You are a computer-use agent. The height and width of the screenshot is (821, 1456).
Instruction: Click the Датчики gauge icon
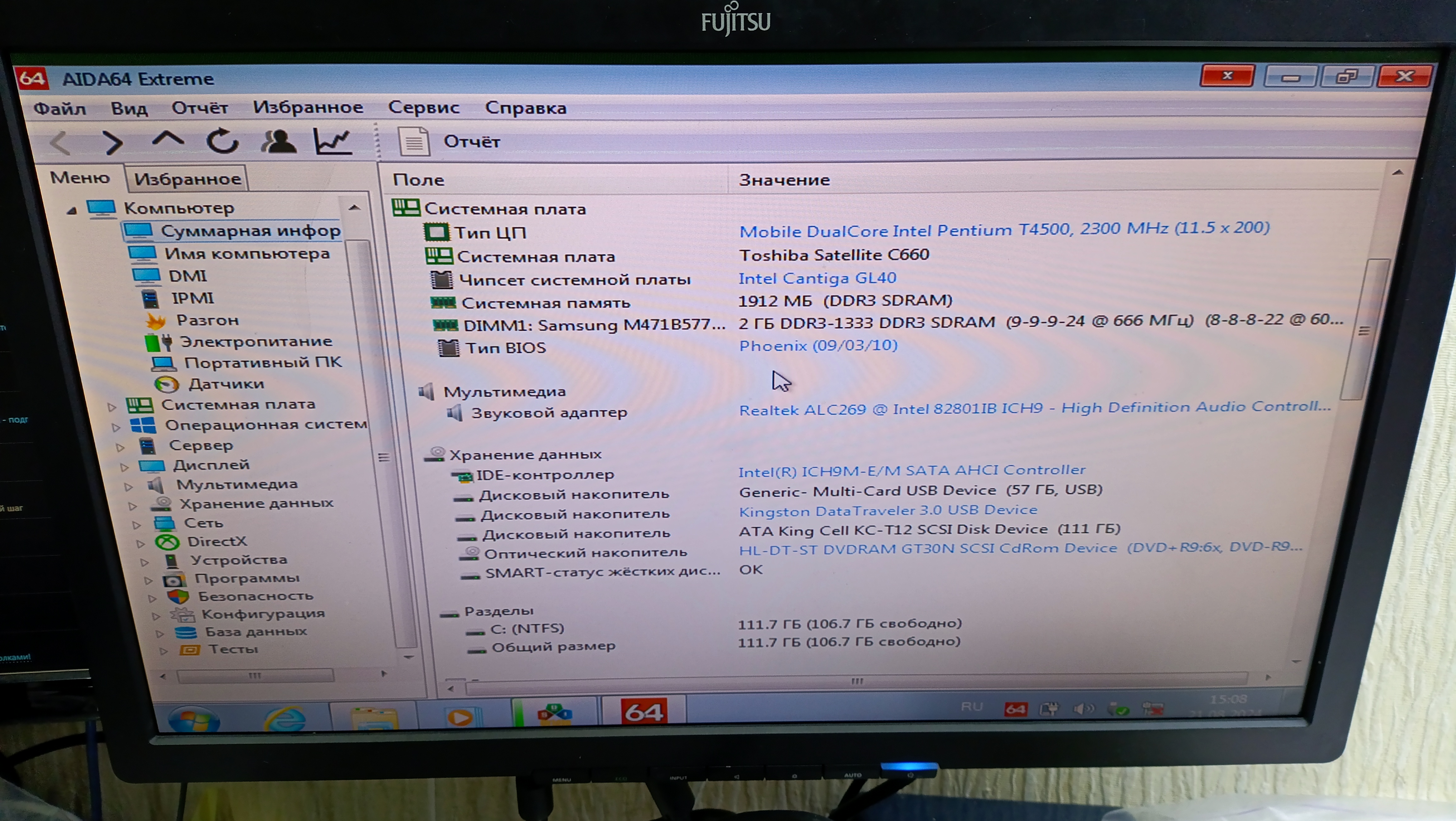[x=167, y=384]
